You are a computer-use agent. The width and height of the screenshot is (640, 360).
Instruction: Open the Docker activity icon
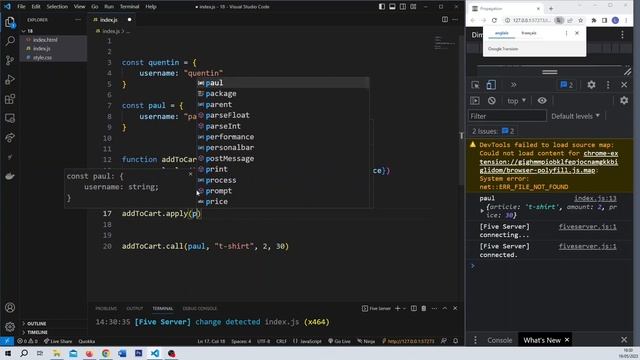coord(10,176)
